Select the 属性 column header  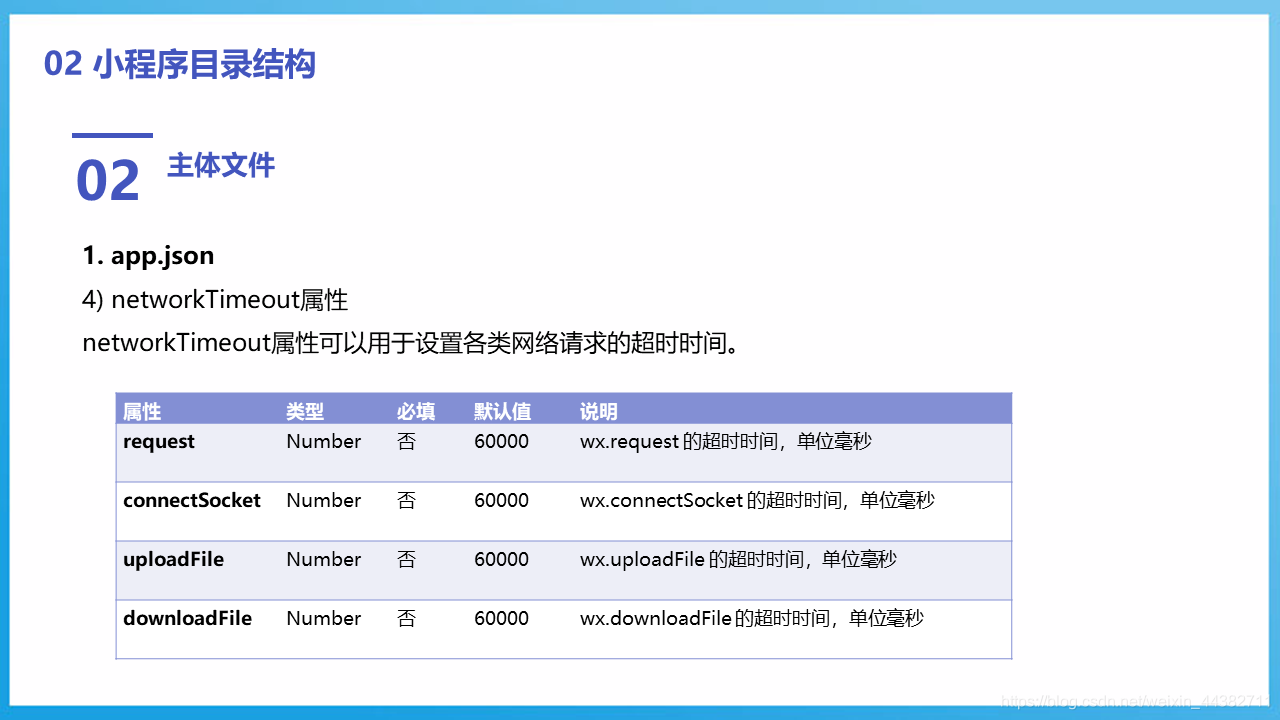[142, 411]
